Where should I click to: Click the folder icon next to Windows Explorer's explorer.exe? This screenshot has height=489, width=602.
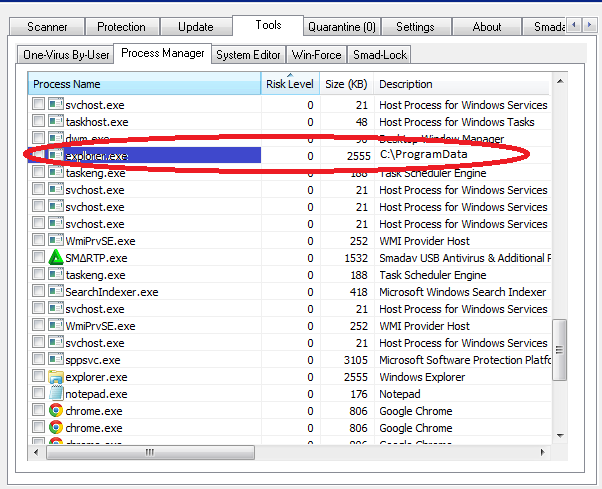point(56,377)
